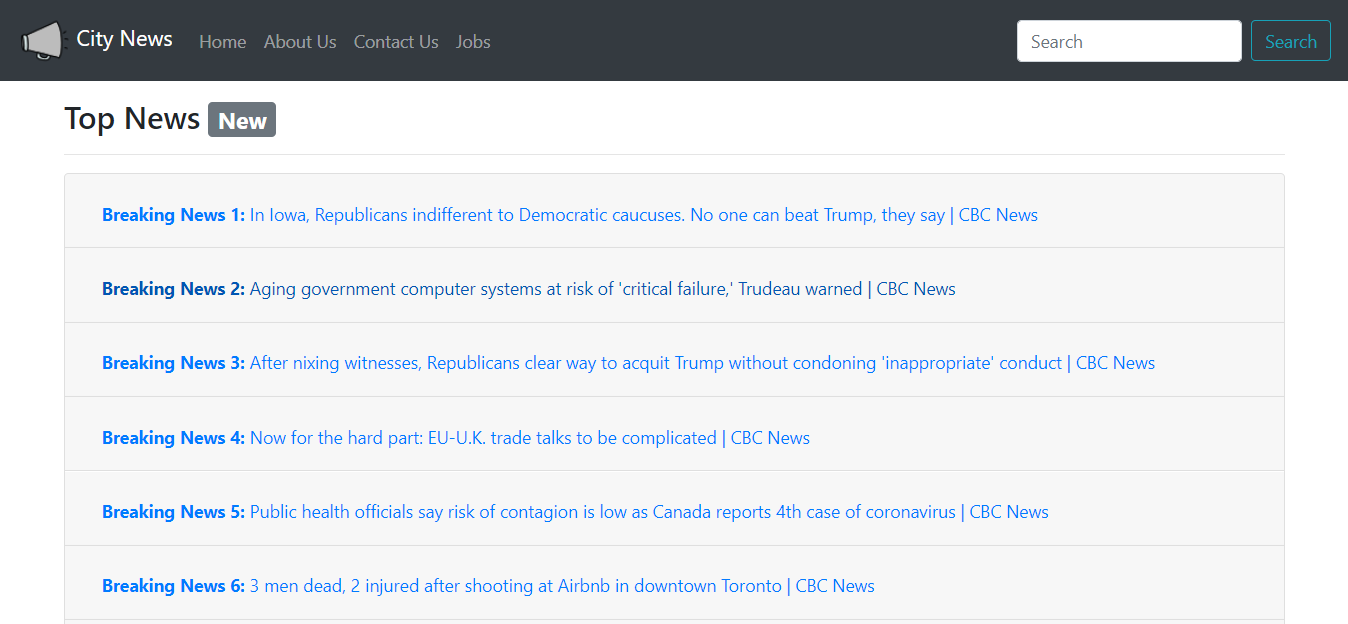Screen dimensions: 1348x624
Task: Open Breaking News 5 about coronavirus case
Action: point(575,512)
